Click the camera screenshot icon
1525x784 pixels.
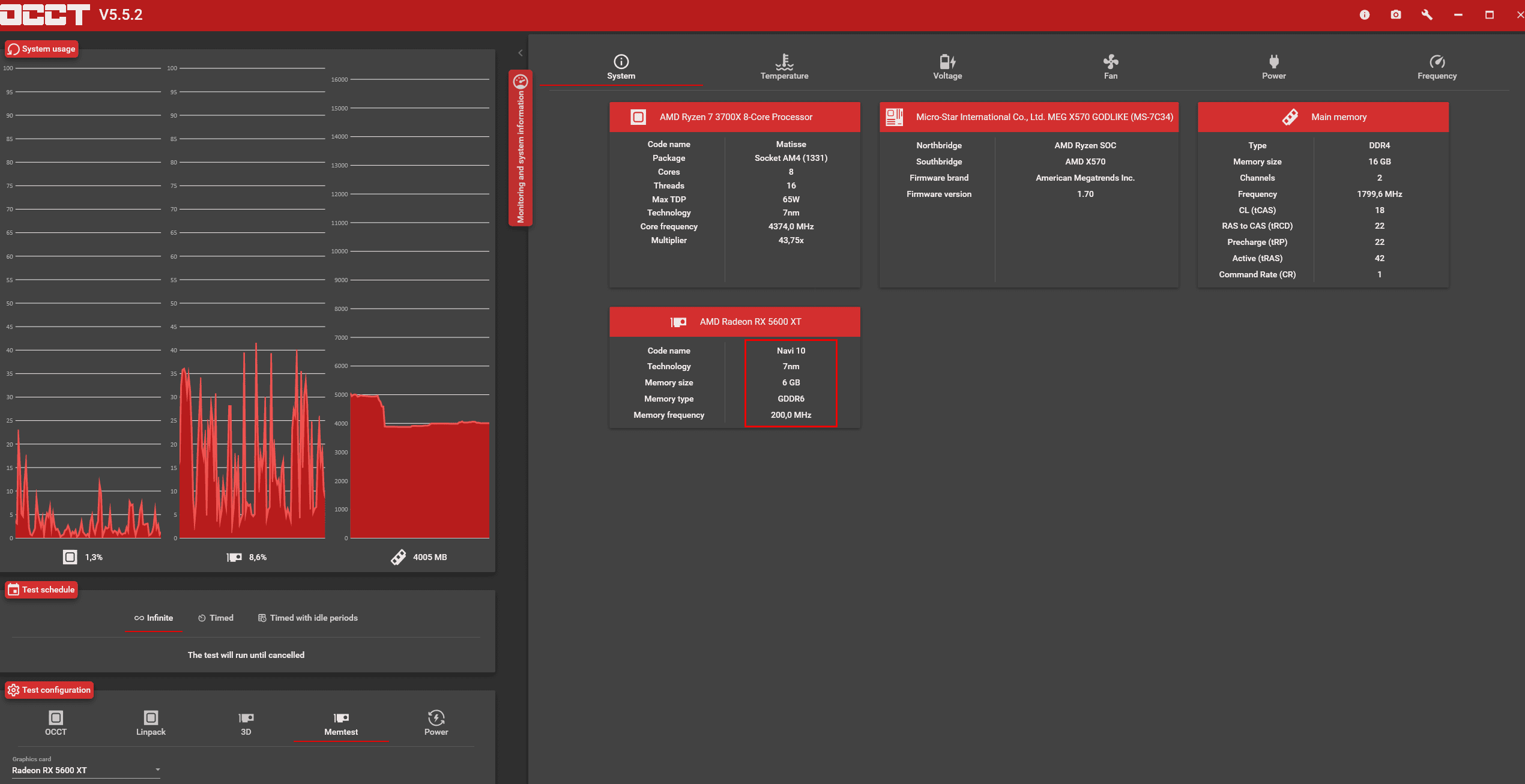pyautogui.click(x=1396, y=15)
